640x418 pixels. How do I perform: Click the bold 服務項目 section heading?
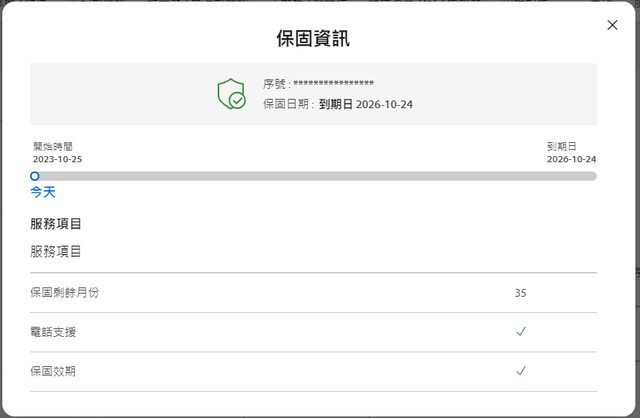(x=56, y=223)
